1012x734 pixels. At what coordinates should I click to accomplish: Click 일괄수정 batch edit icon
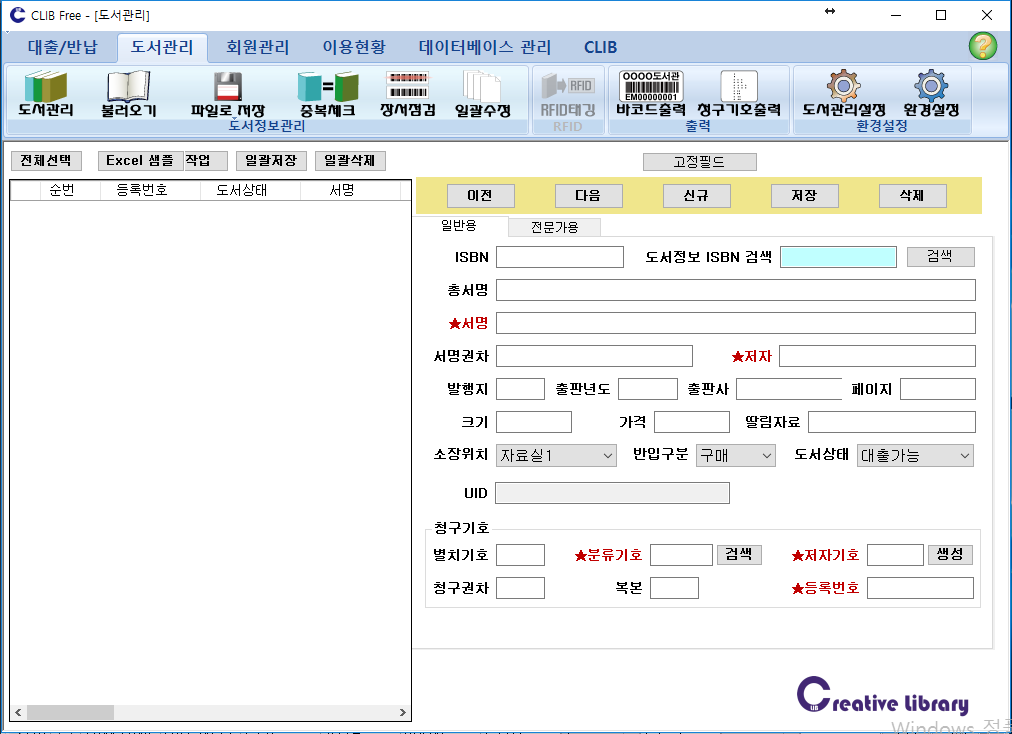click(x=483, y=89)
